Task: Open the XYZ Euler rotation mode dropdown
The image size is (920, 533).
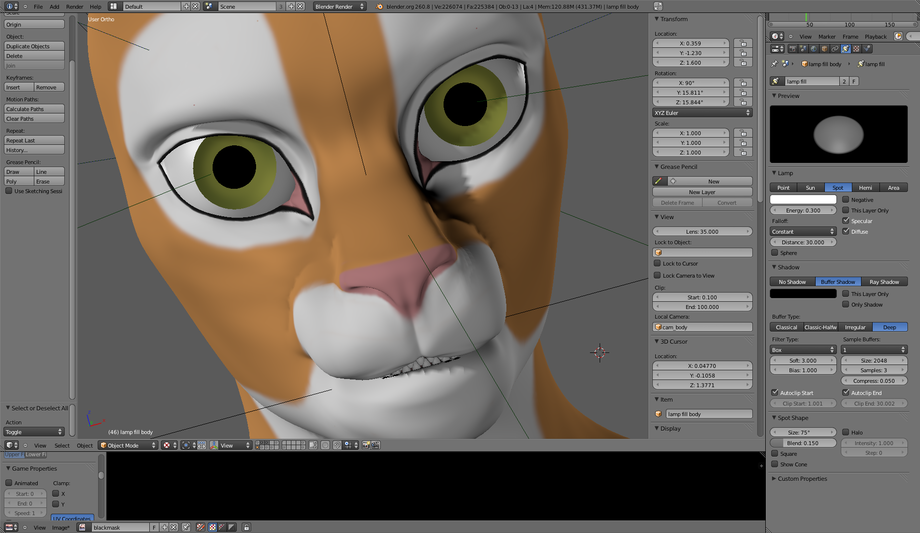Action: pyautogui.click(x=702, y=112)
